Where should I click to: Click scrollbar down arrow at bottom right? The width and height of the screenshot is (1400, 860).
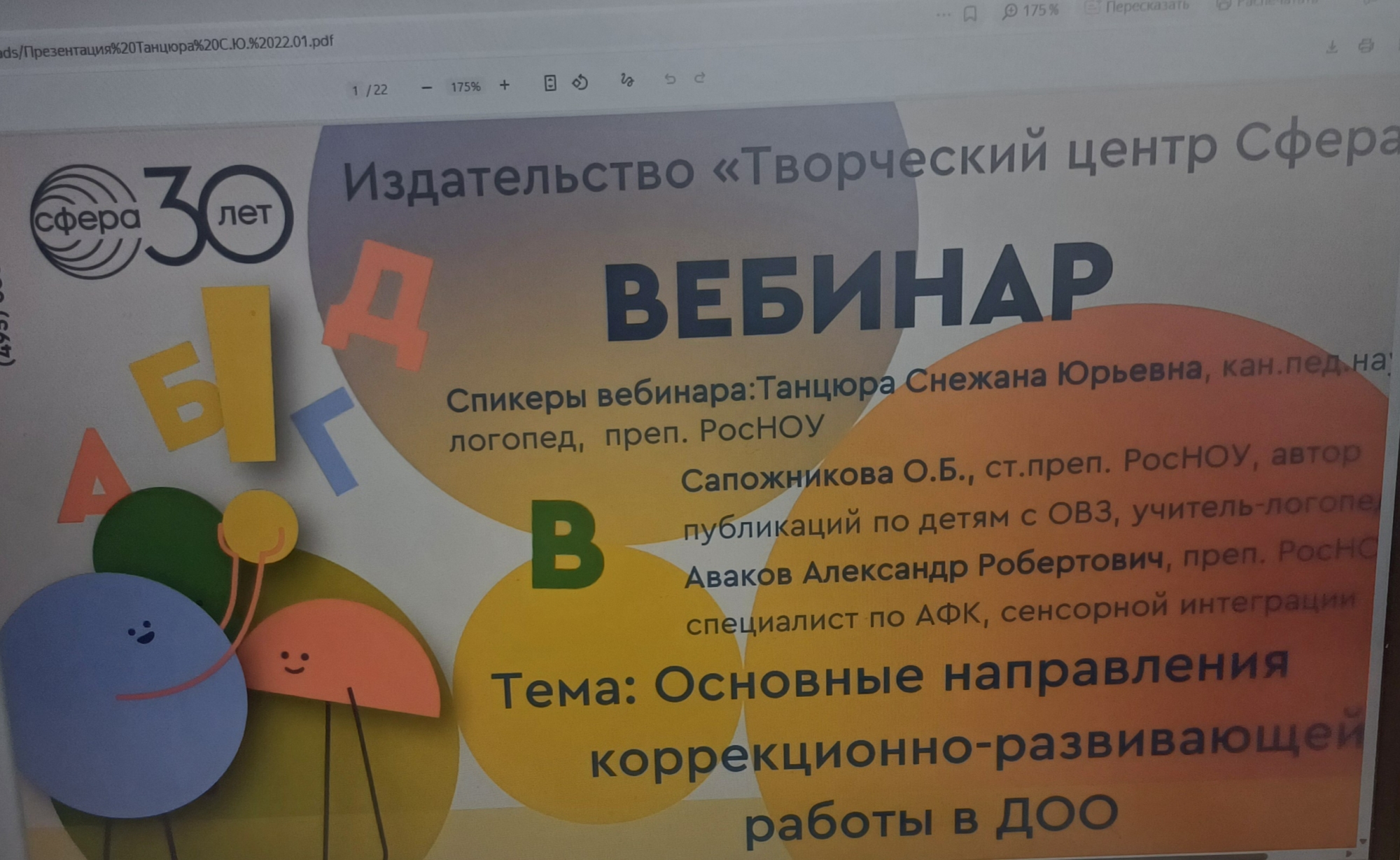point(1362,840)
